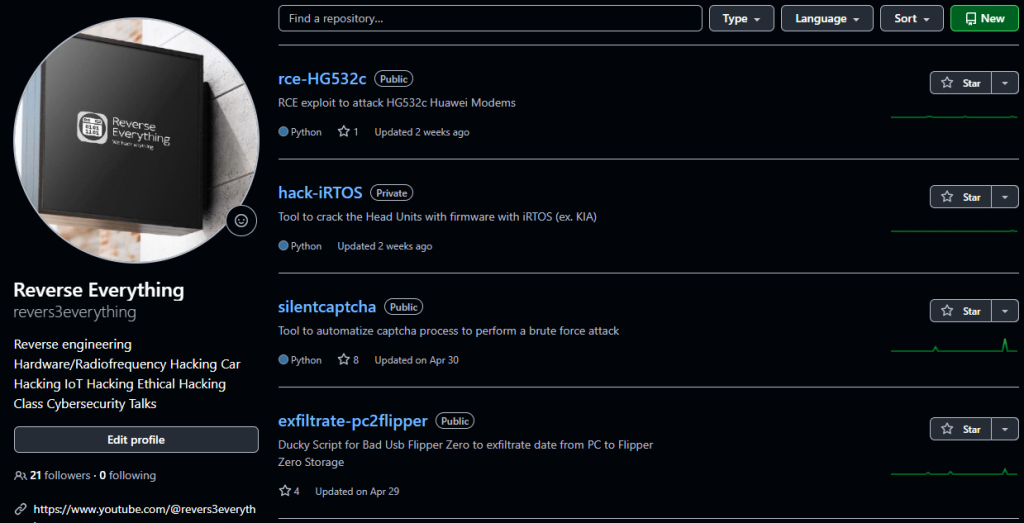Viewport: 1024px width, 523px height.
Task: Expand star list arrow next to silentcaptcha Star
Action: click(1005, 311)
